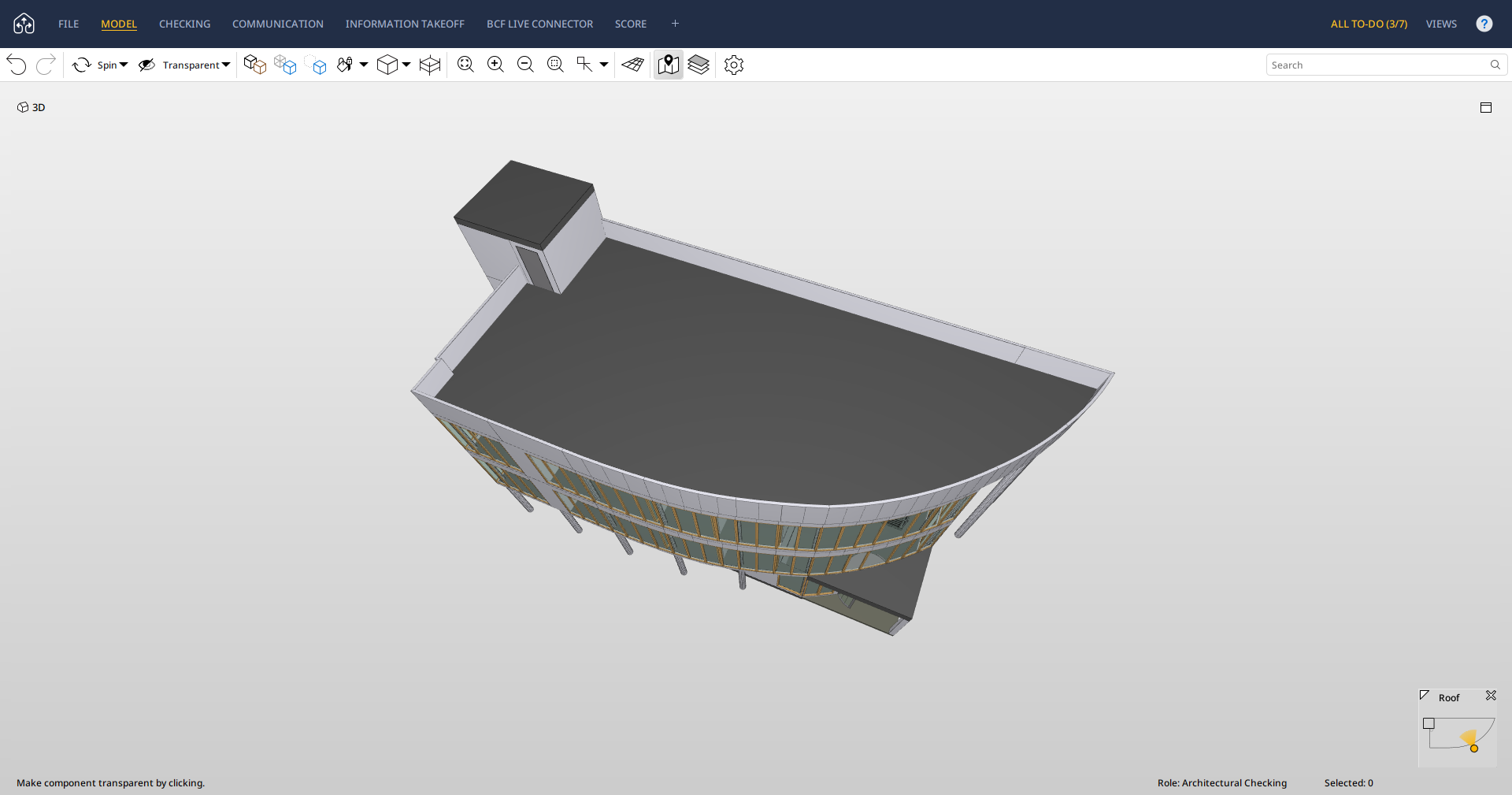The image size is (1512, 795).
Task: Click the zoom to fit icon
Action: 465,65
